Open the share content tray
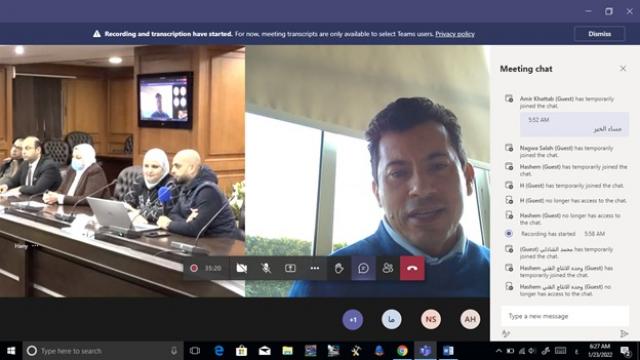This screenshot has width=640, height=360. click(x=290, y=268)
